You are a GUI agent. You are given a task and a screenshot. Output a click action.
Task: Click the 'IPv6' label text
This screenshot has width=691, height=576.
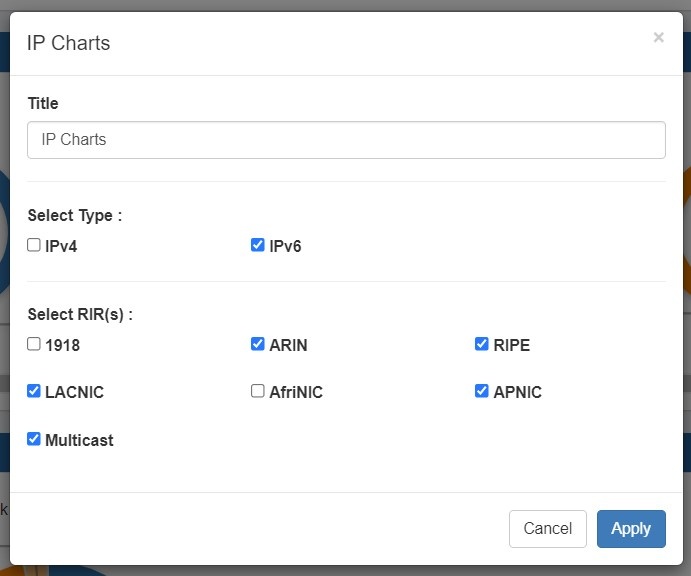point(285,246)
